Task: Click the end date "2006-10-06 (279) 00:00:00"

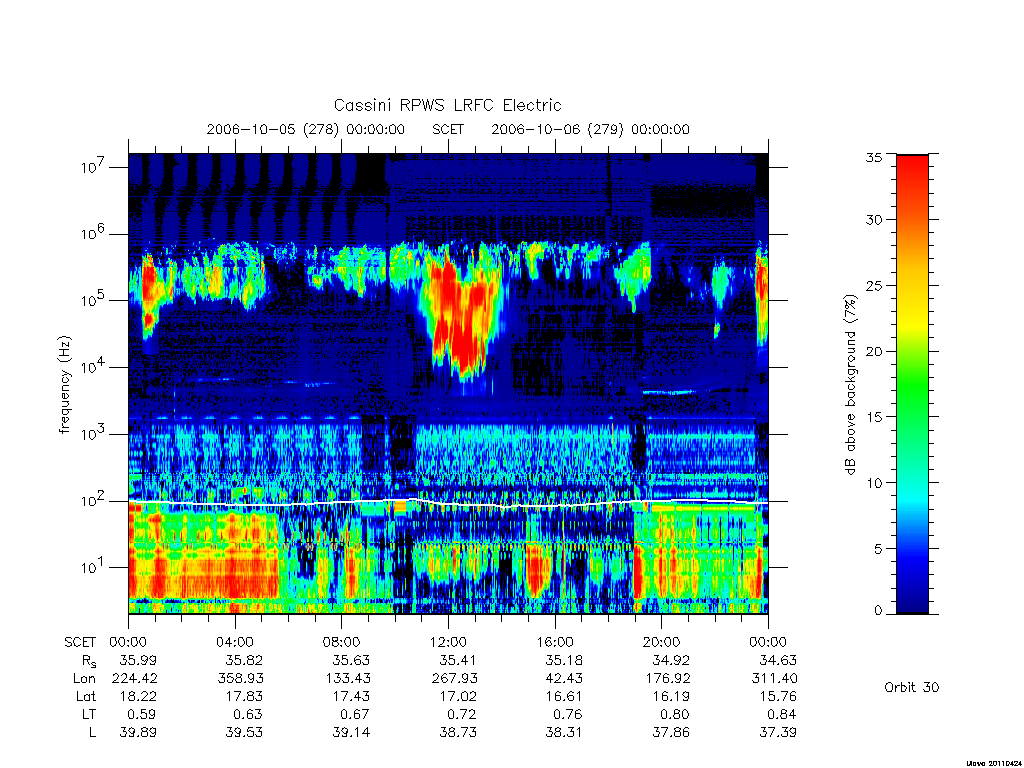Action: coord(590,129)
